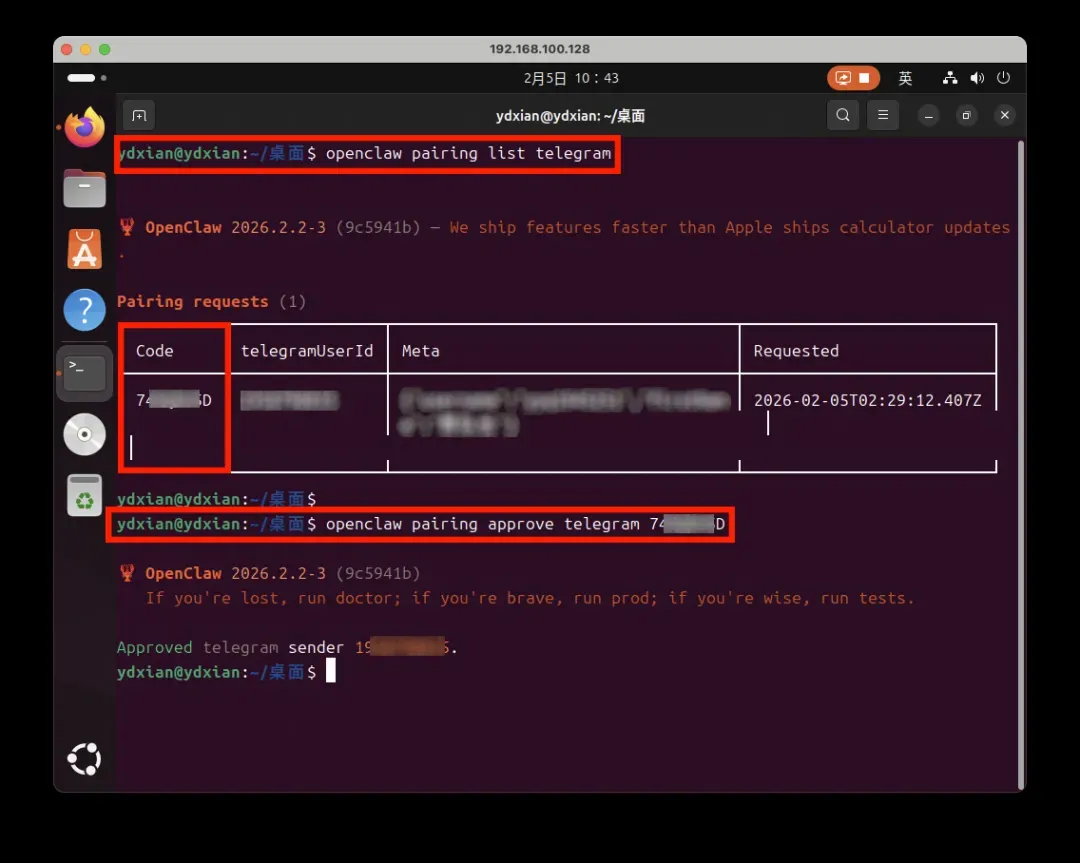The height and width of the screenshot is (863, 1080).
Task: Open the terminal hamburger menu
Action: click(x=882, y=116)
